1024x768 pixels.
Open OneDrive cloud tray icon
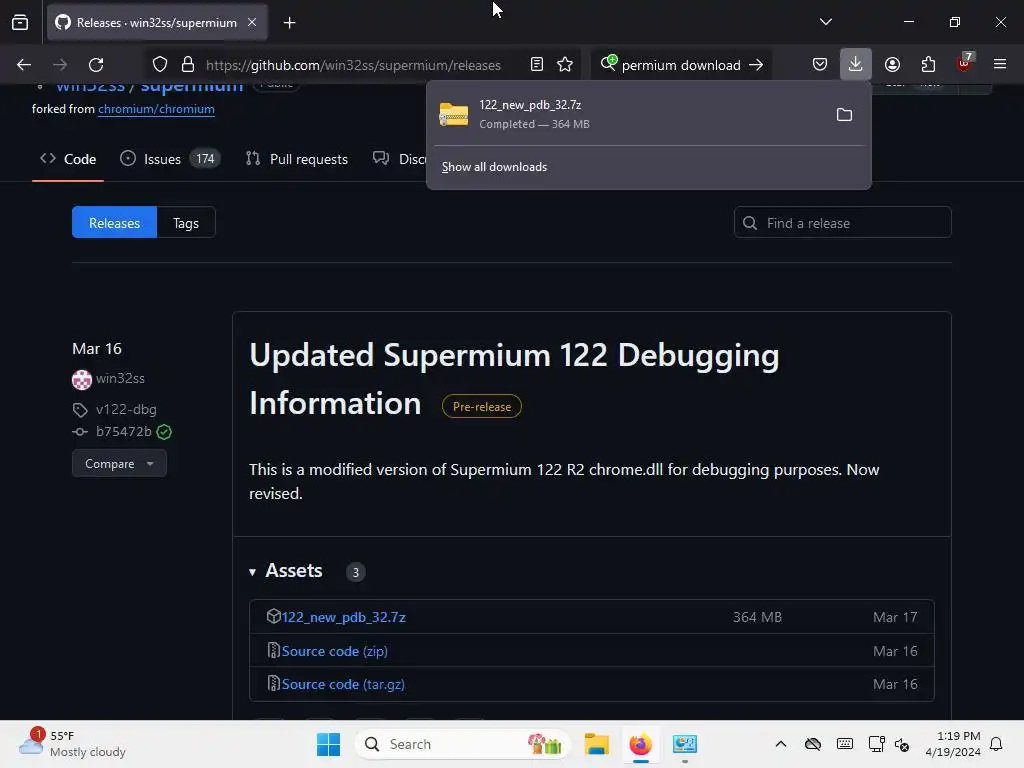(x=812, y=744)
